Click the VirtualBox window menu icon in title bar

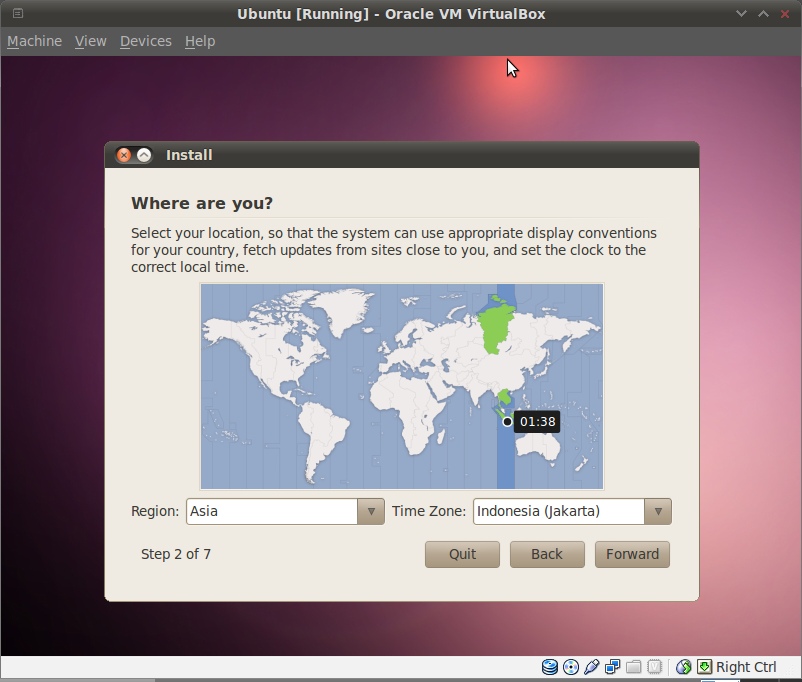click(18, 13)
